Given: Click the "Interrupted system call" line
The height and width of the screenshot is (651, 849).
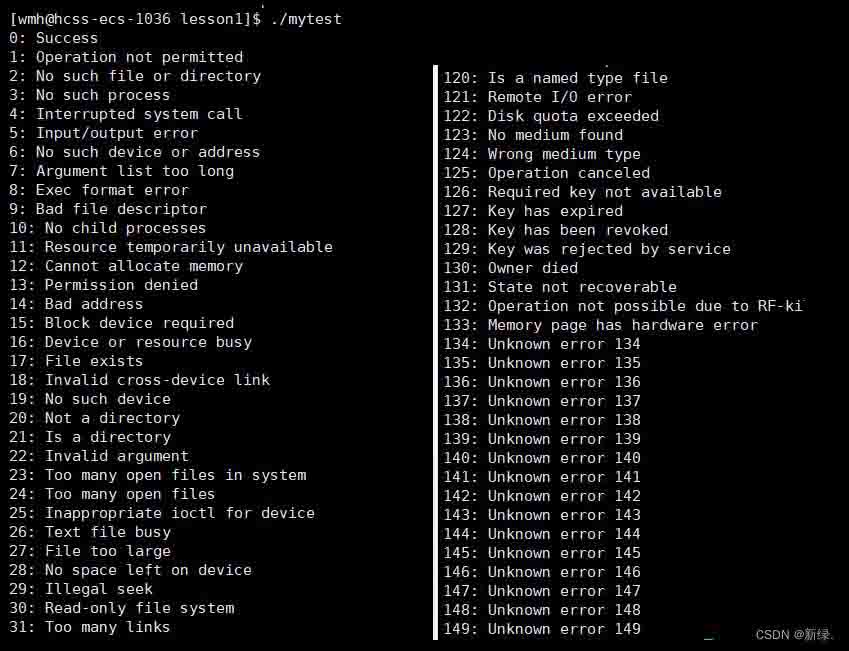Looking at the screenshot, I should pos(126,114).
